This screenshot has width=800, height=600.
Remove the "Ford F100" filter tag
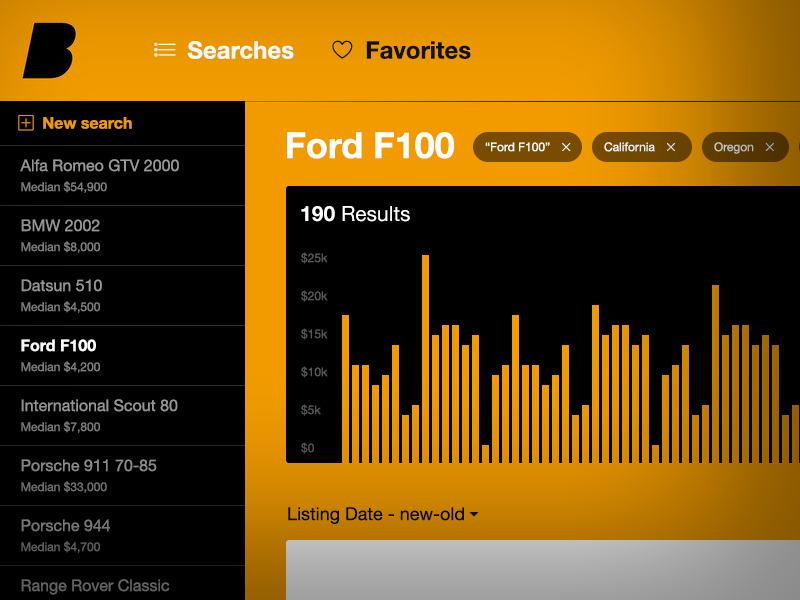coord(566,147)
